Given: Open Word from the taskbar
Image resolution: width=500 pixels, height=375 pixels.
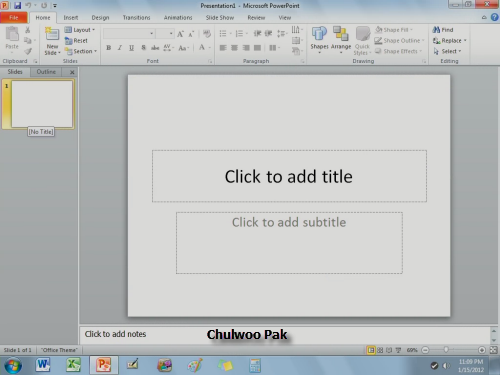Looking at the screenshot, I should click(43, 365).
